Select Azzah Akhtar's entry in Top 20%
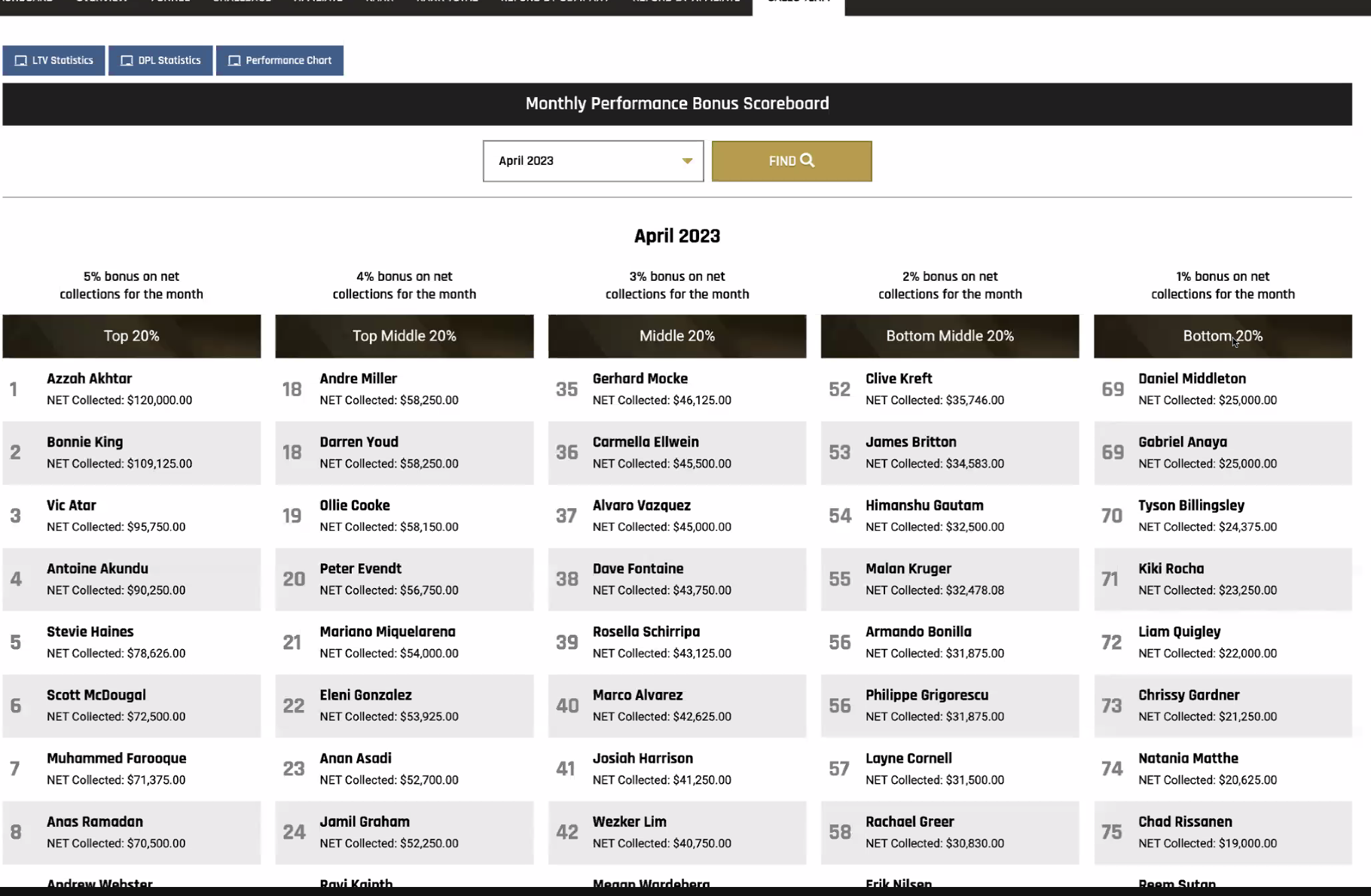This screenshot has height=896, width=1371. point(131,389)
